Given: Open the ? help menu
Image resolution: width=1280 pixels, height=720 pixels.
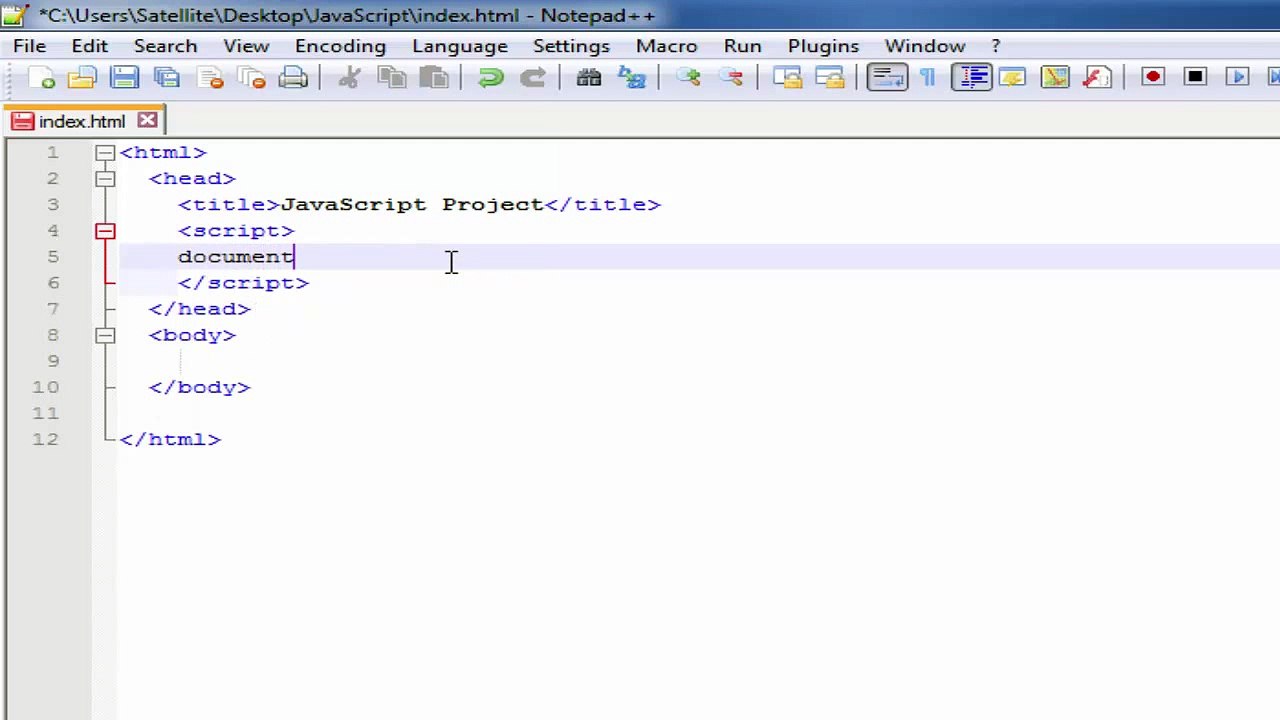Looking at the screenshot, I should (x=996, y=46).
